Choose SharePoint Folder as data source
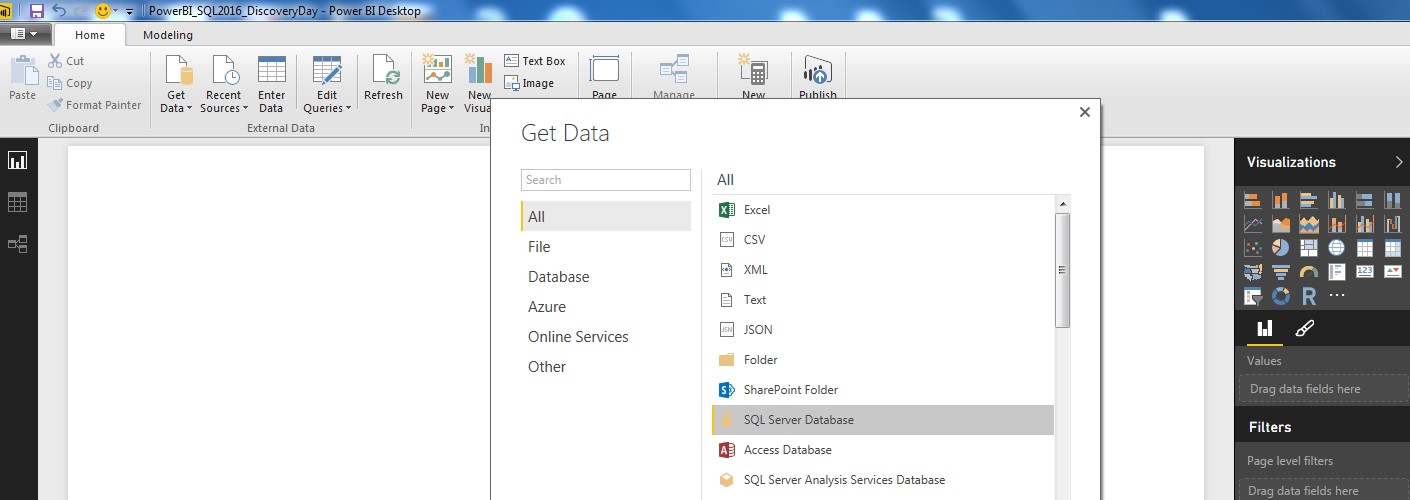This screenshot has height=500, width=1410. pyautogui.click(x=883, y=390)
